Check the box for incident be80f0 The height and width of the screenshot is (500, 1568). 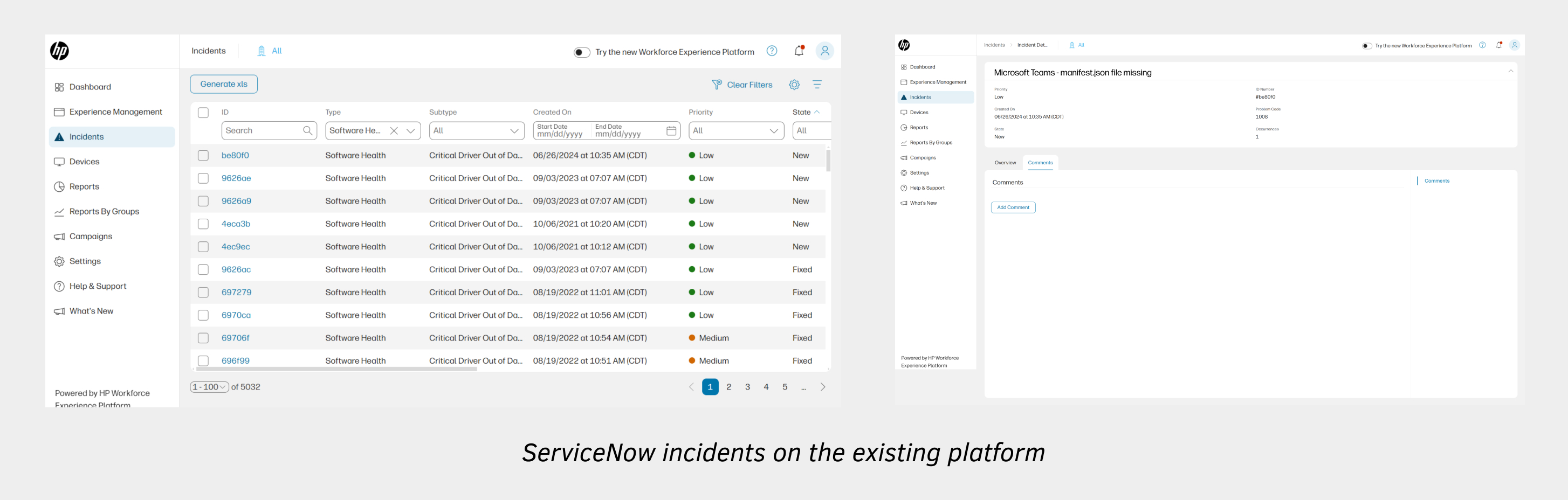click(x=203, y=156)
